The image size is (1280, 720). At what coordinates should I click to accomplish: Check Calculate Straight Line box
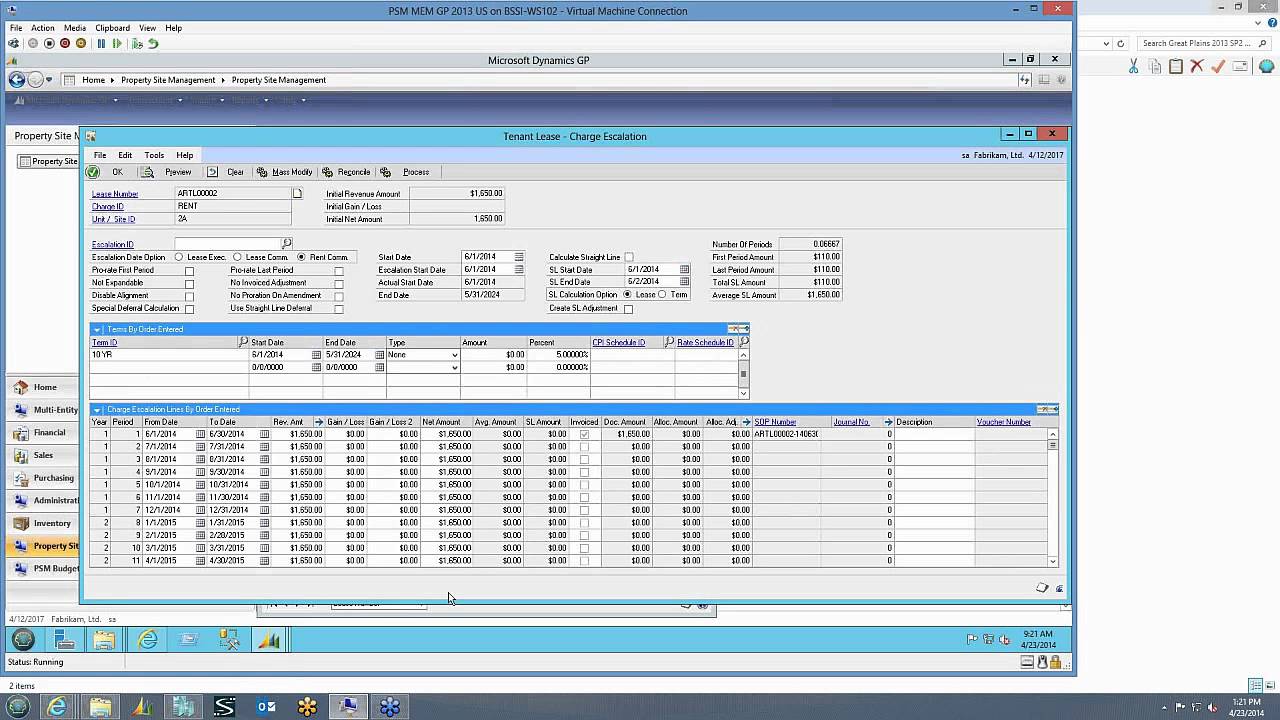pos(629,257)
